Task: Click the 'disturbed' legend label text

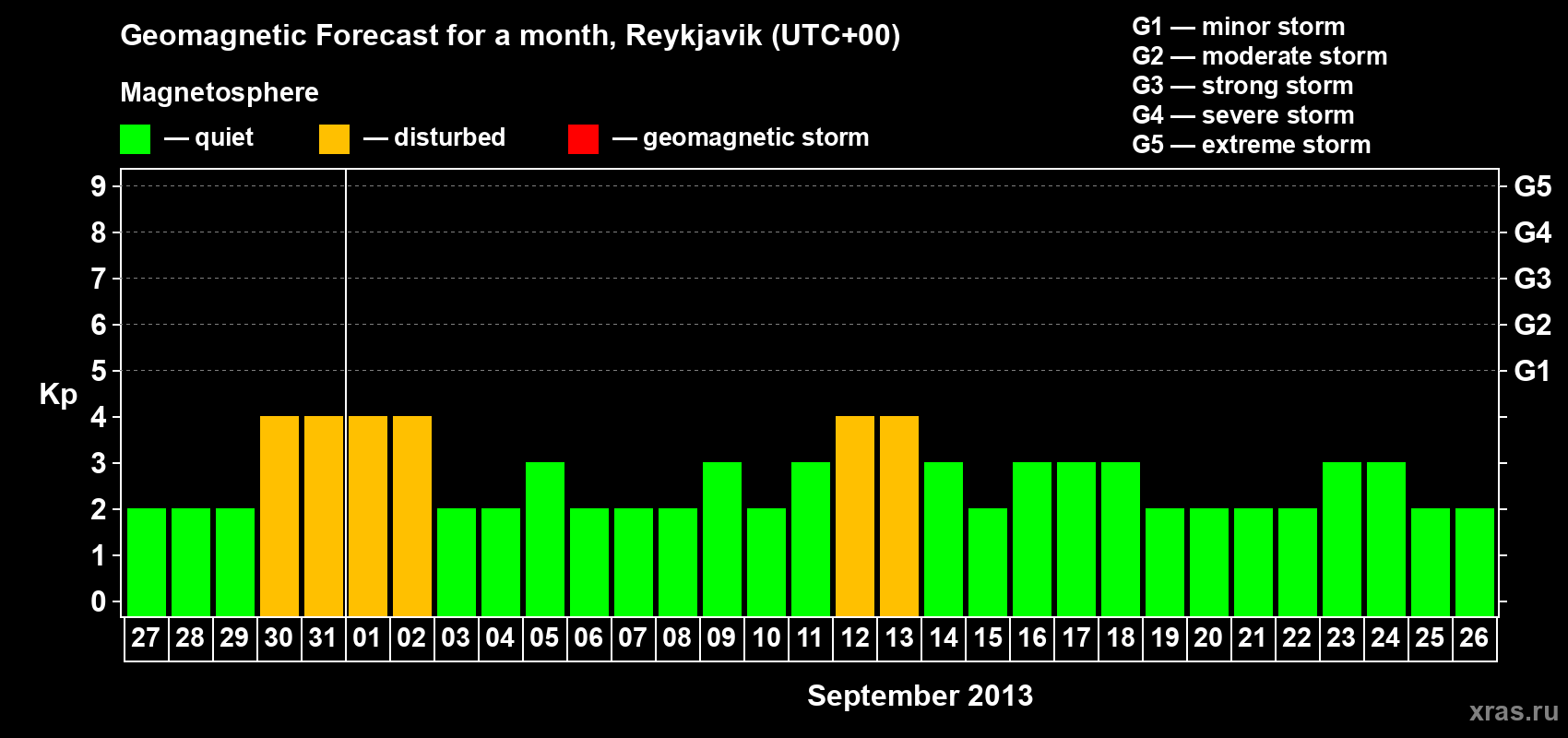Action: point(449,137)
